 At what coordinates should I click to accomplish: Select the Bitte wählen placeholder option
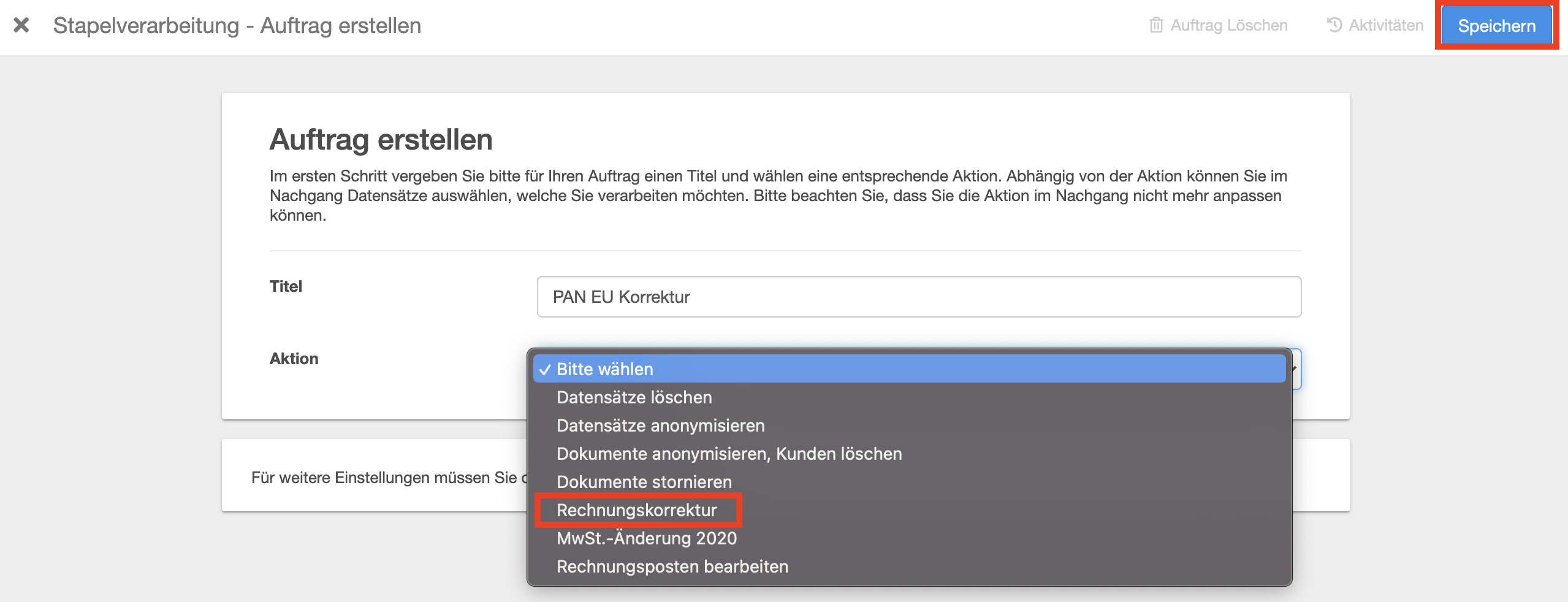pos(604,369)
